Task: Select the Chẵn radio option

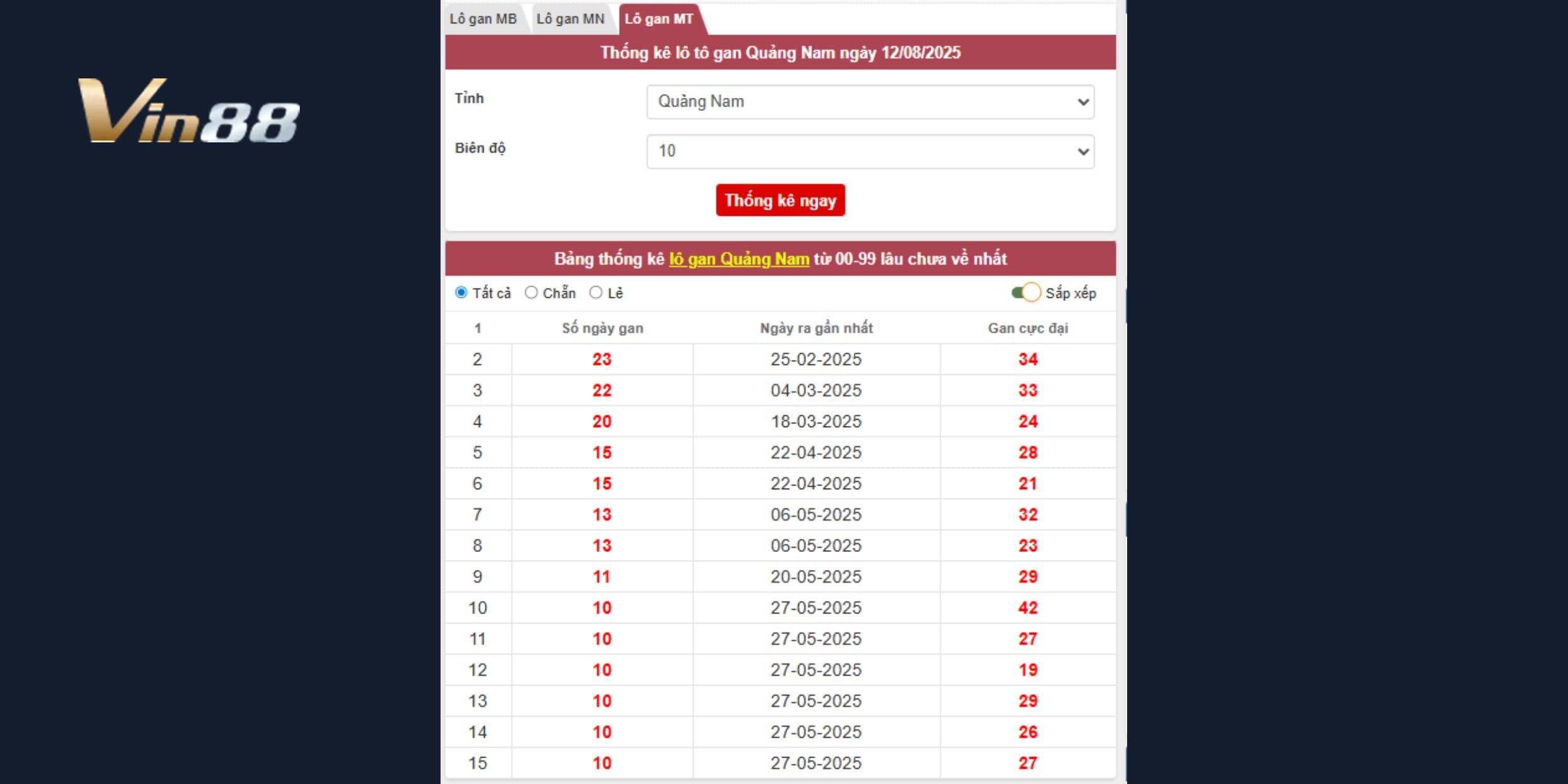Action: tap(531, 292)
